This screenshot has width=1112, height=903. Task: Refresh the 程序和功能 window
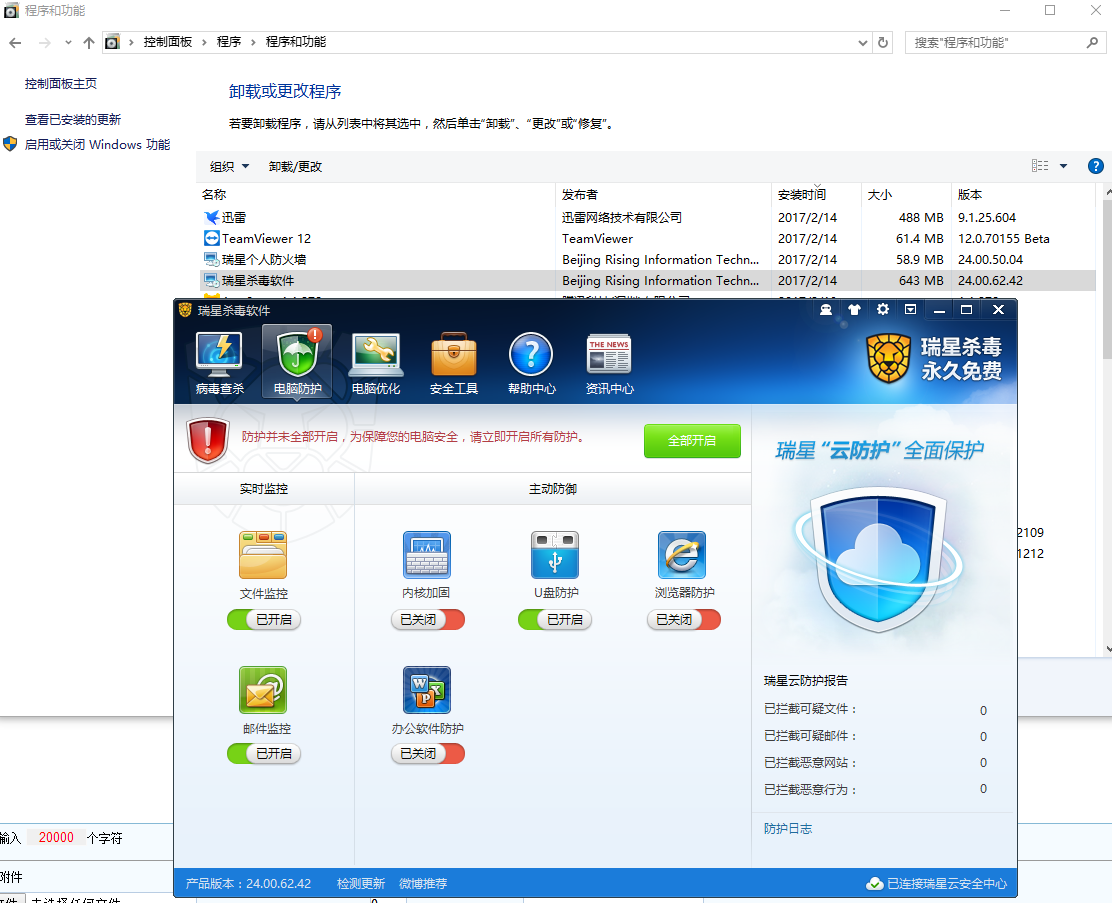tap(883, 43)
